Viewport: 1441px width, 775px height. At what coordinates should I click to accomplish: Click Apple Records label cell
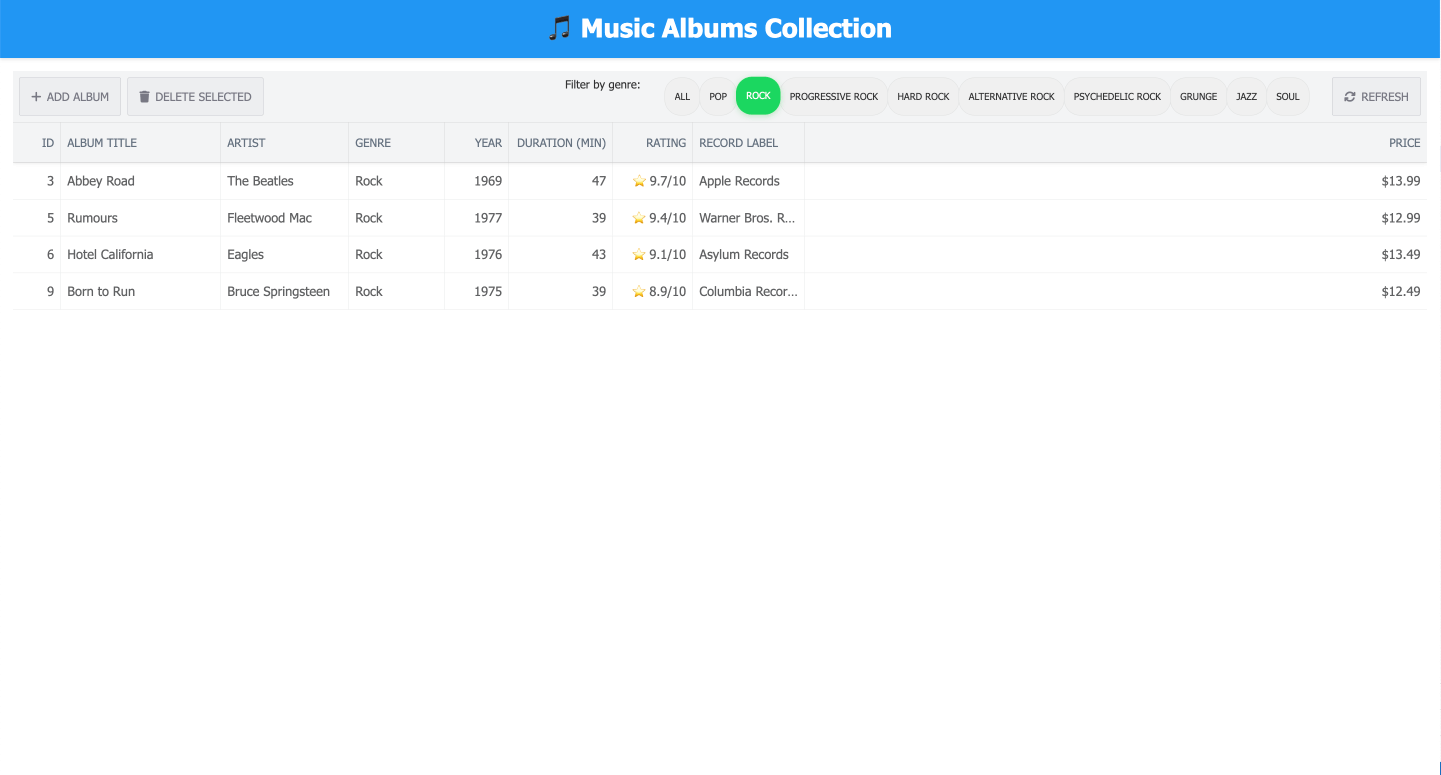pyautogui.click(x=749, y=181)
